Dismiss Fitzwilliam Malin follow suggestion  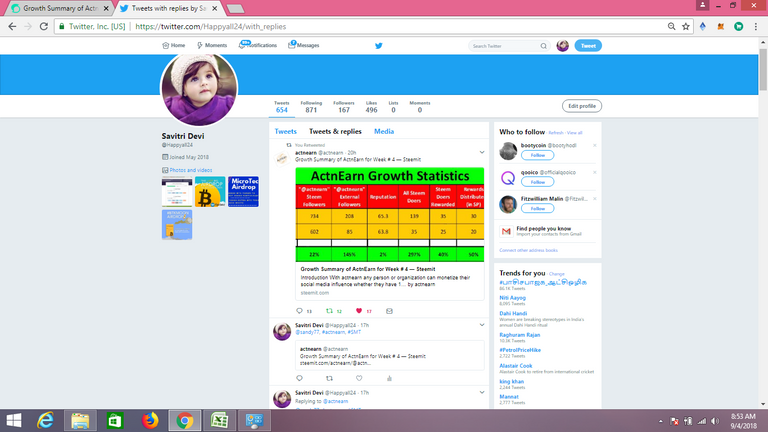click(595, 199)
